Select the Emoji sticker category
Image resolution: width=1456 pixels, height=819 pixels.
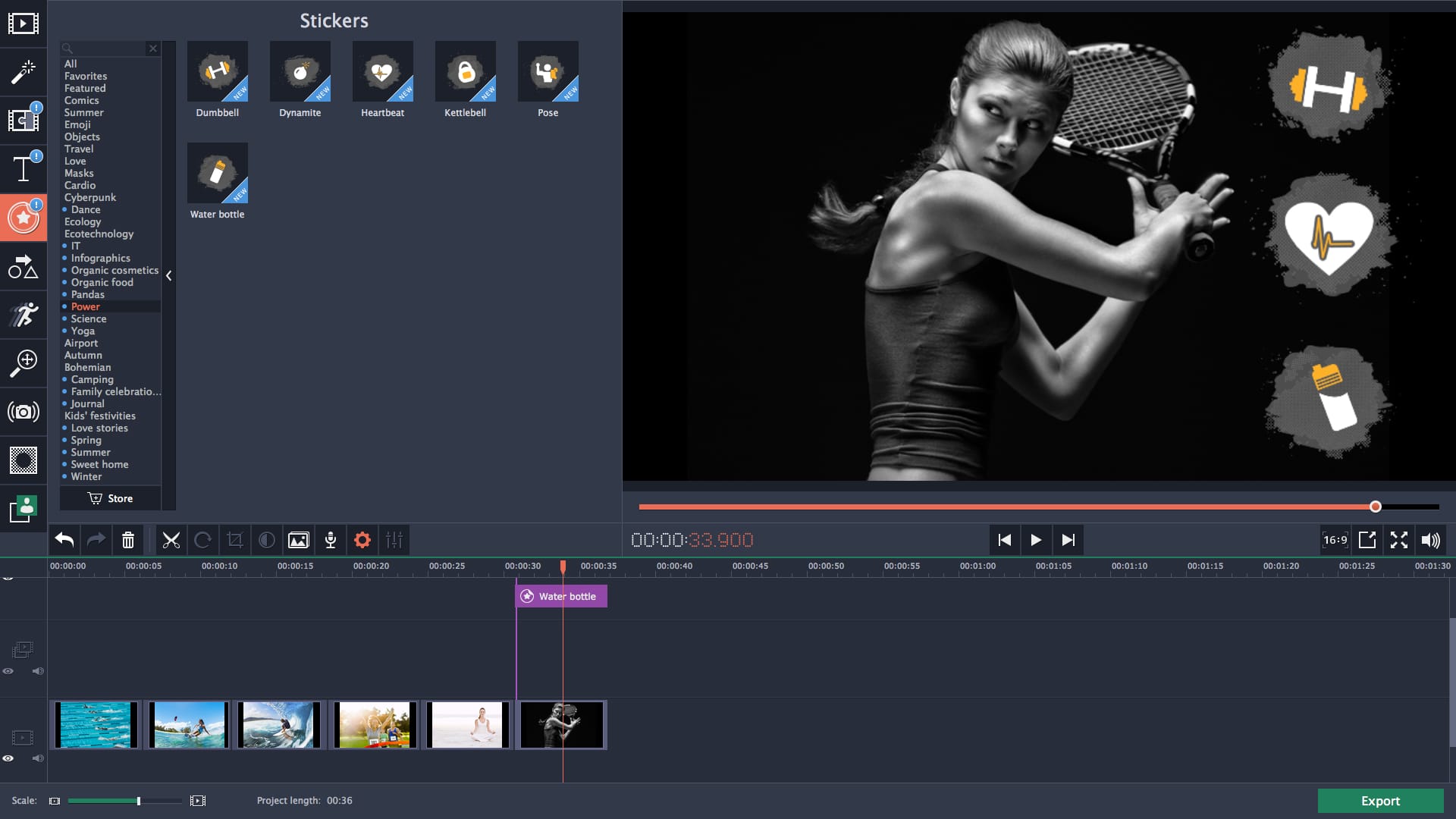(78, 124)
